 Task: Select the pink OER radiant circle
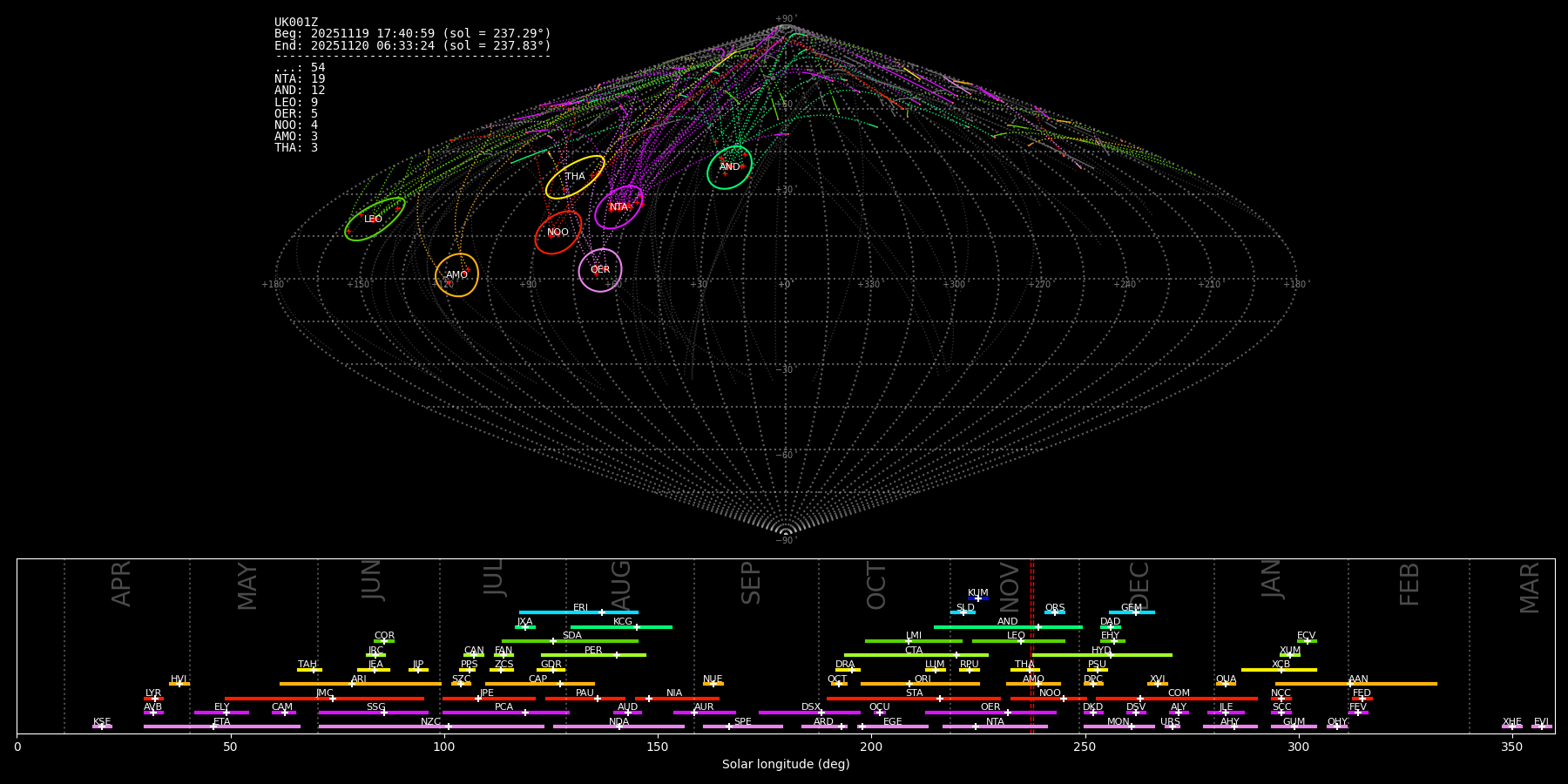click(600, 270)
